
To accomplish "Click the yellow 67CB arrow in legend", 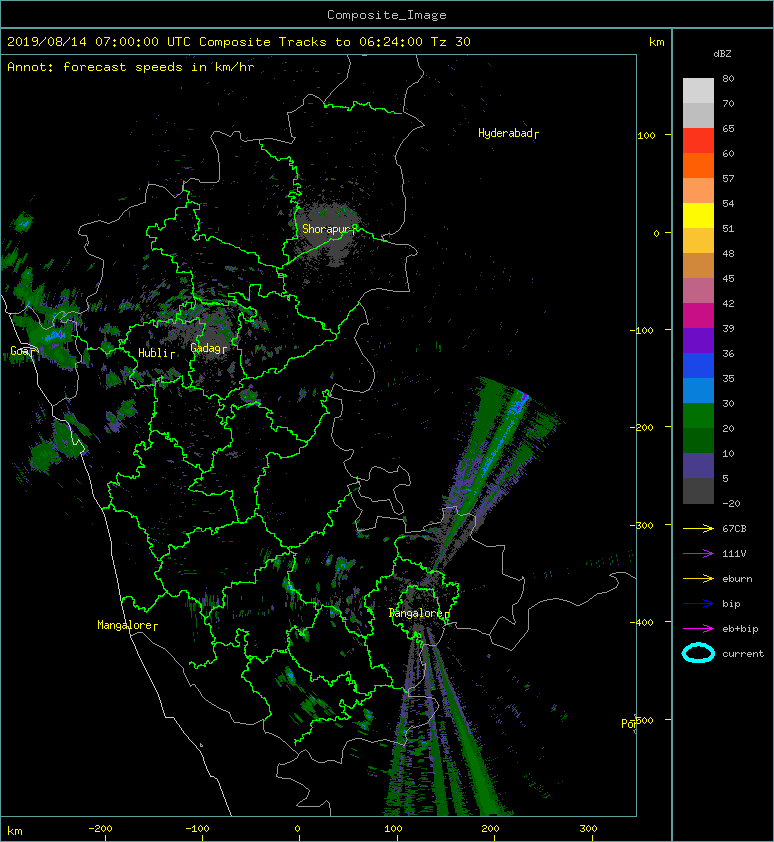I will 698,529.
